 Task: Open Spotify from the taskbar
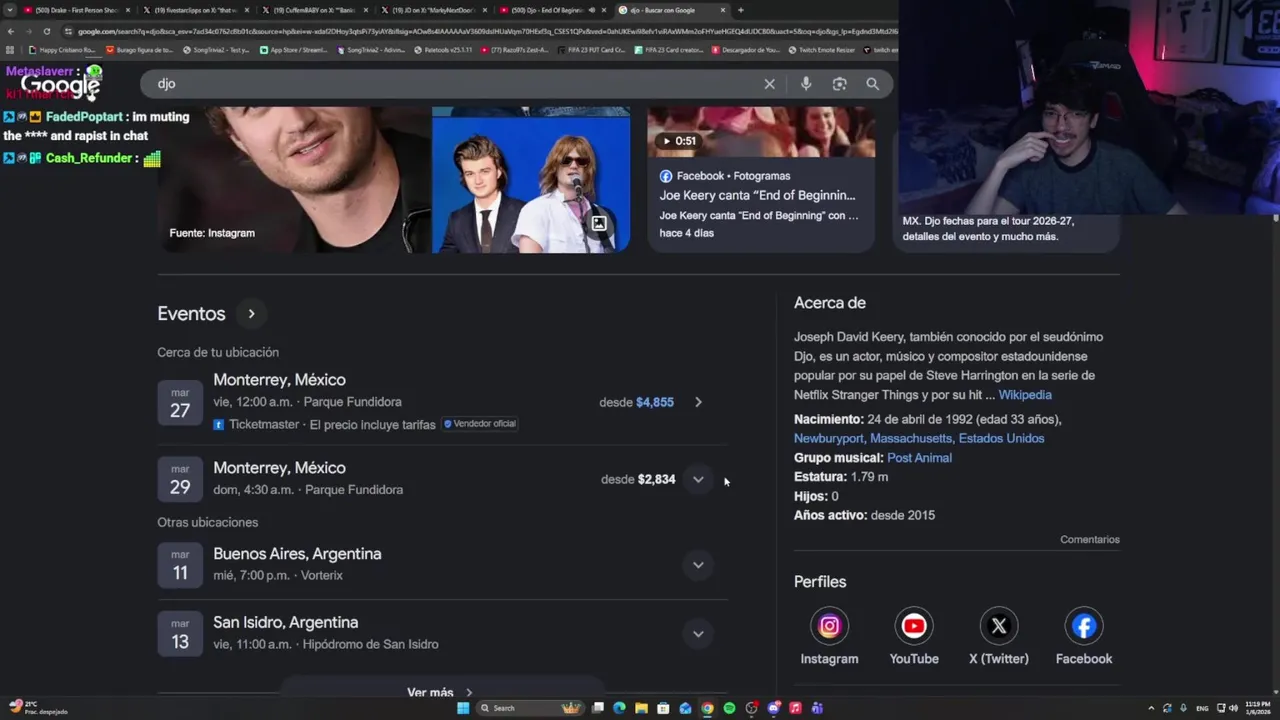click(x=729, y=708)
